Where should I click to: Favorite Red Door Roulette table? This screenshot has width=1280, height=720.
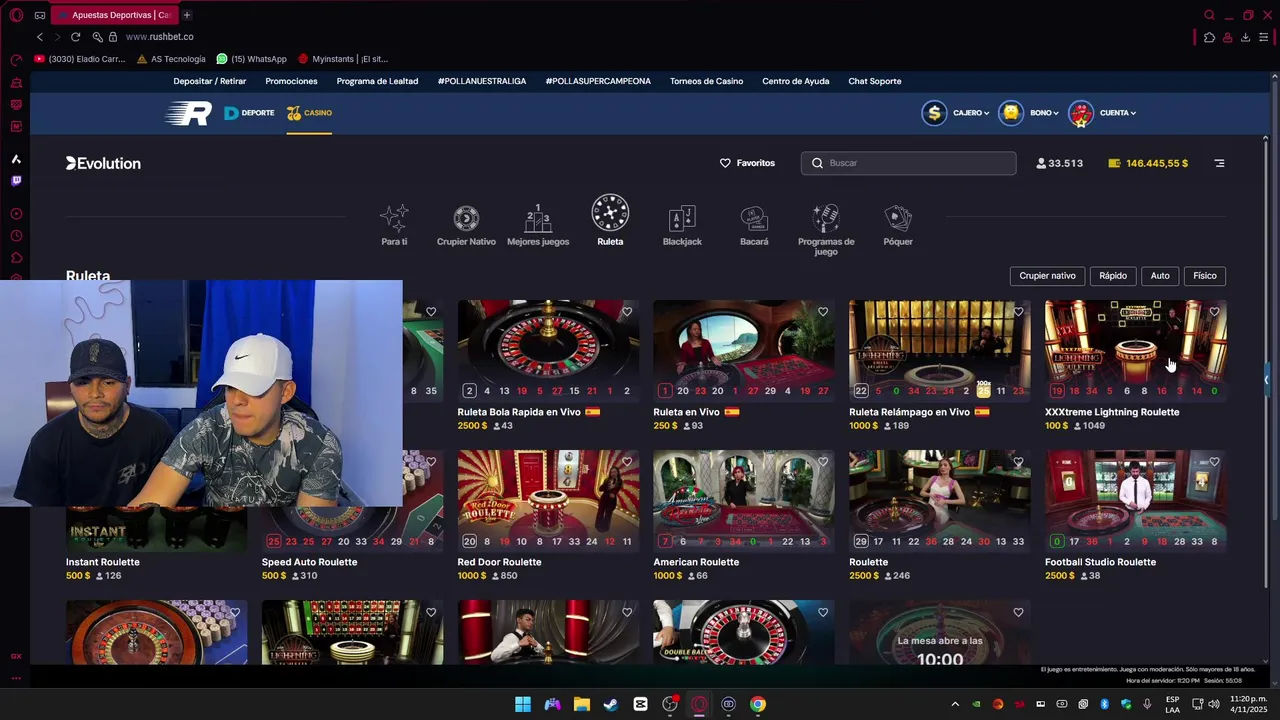coord(627,462)
